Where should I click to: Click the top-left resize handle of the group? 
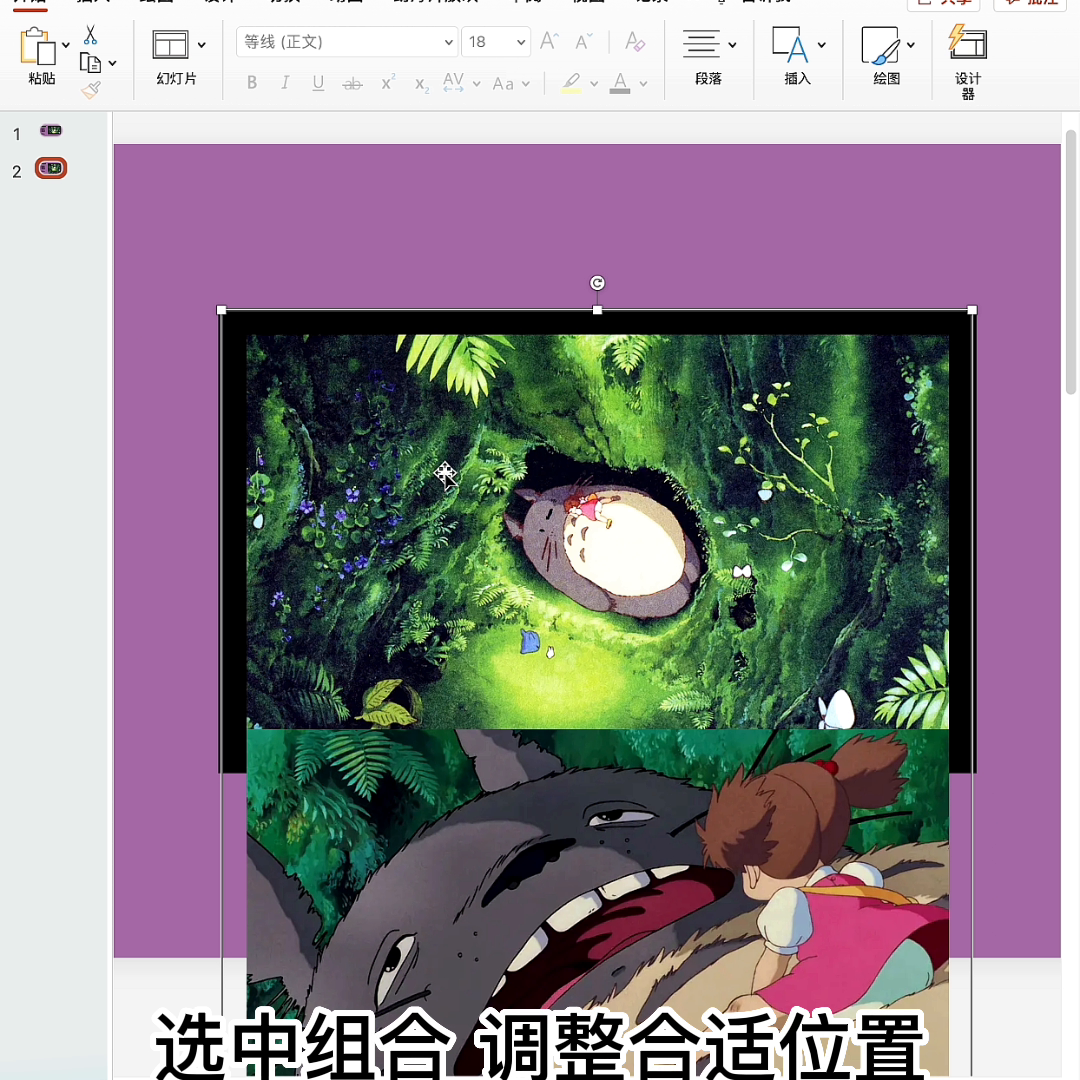[221, 310]
